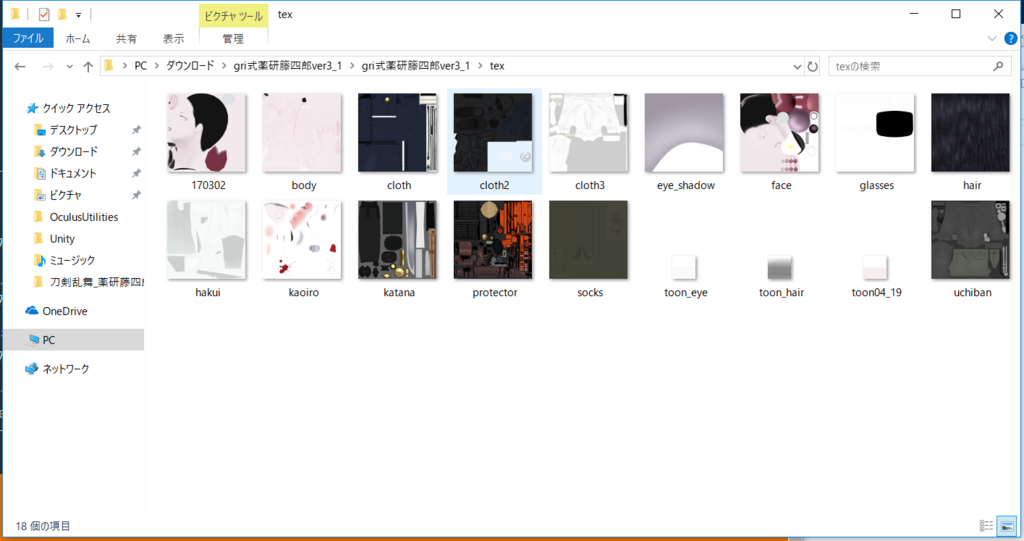The height and width of the screenshot is (541, 1024).
Task: Click tex in the address breadcrumb
Action: pyautogui.click(x=497, y=66)
